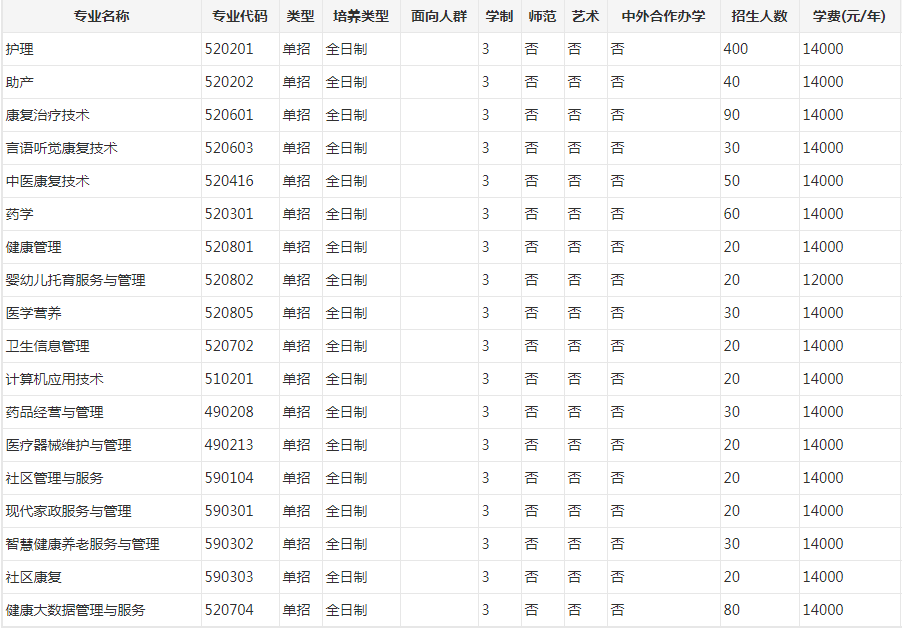This screenshot has height=629, width=902.
Task: Click major code 490213
Action: click(229, 445)
